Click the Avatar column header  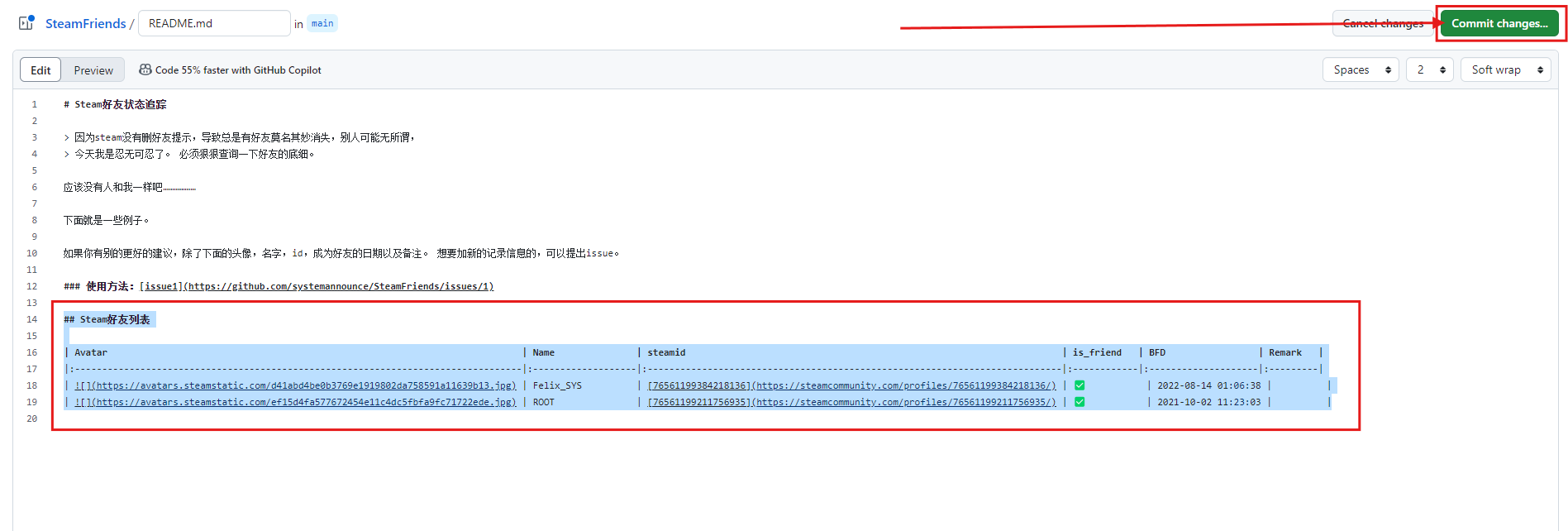point(91,352)
